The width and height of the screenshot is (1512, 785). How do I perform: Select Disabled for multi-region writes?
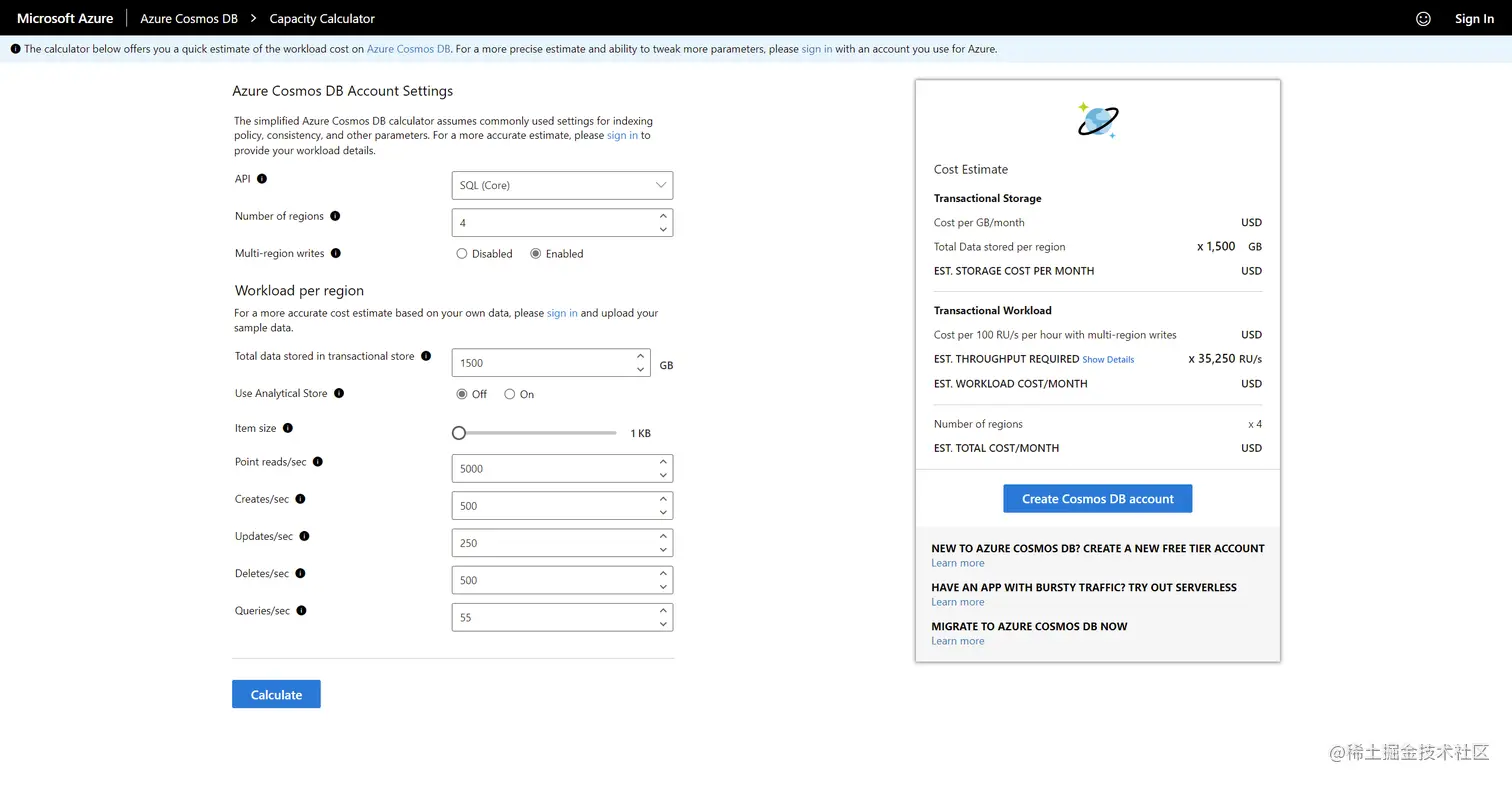tap(460, 253)
